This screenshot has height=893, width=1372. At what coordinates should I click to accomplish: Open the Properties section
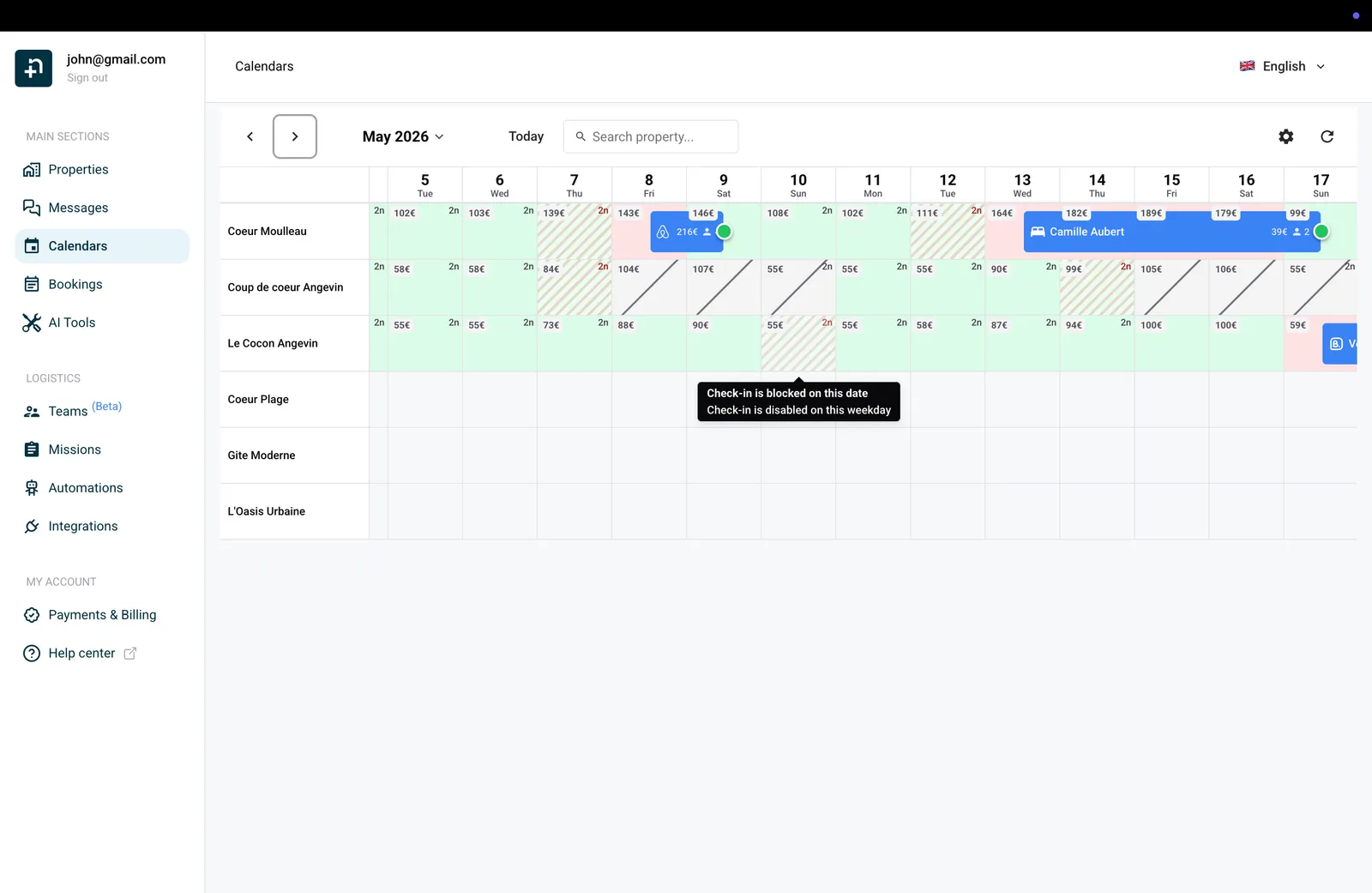coord(102,170)
